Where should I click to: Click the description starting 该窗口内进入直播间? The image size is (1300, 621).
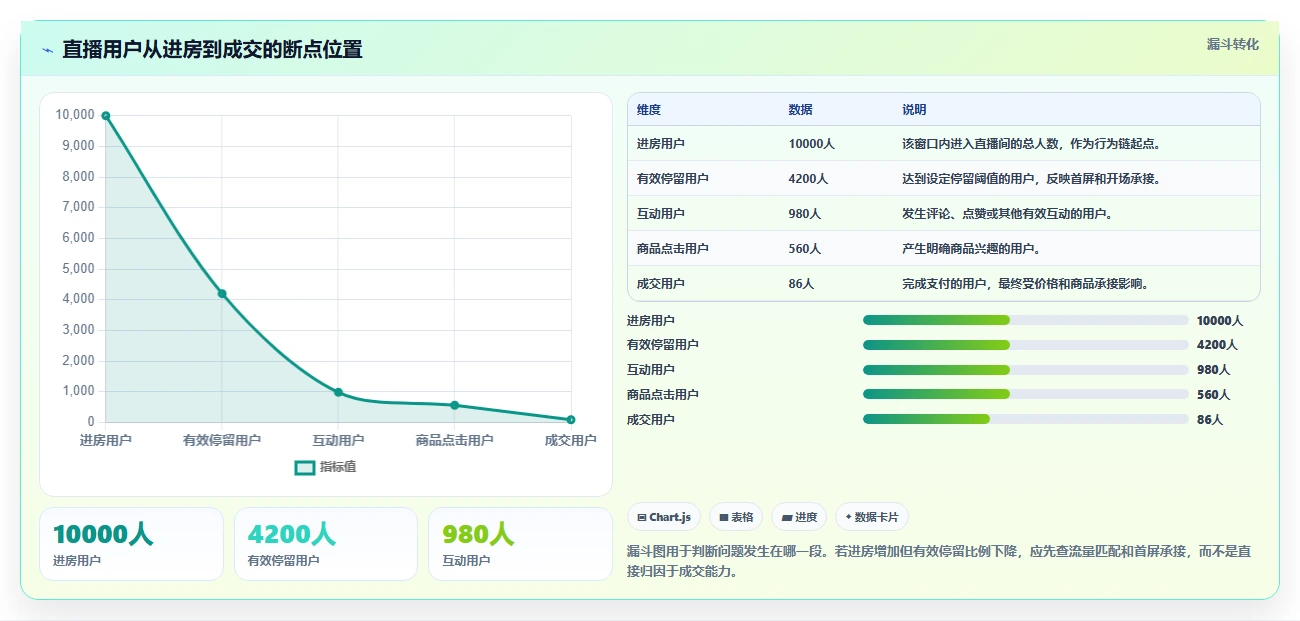pyautogui.click(x=1031, y=144)
